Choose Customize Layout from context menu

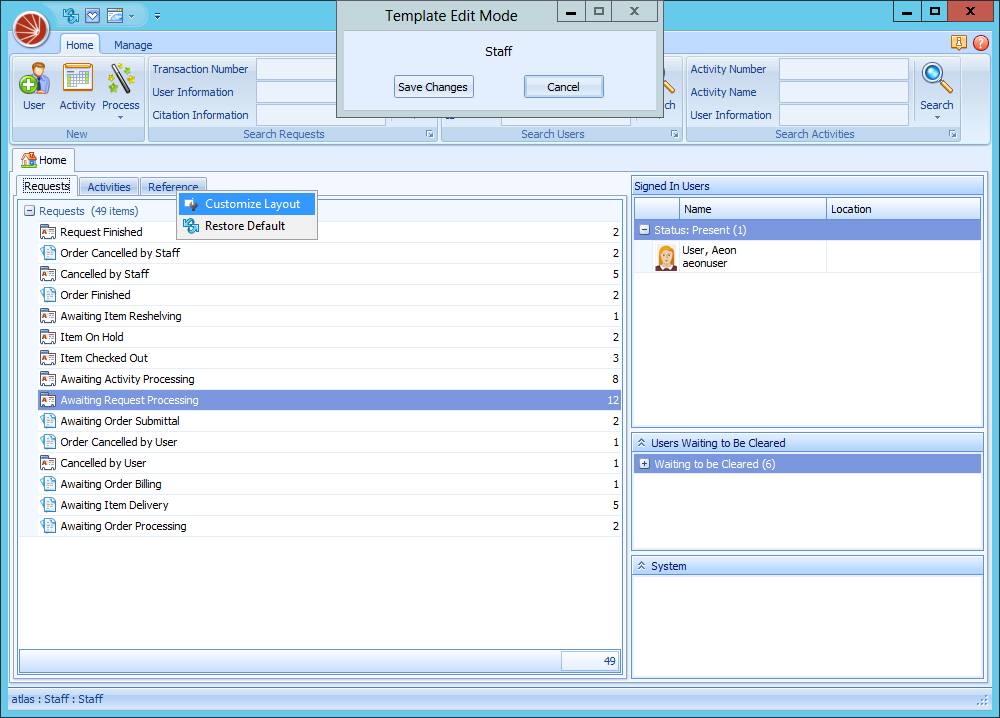click(x=252, y=204)
